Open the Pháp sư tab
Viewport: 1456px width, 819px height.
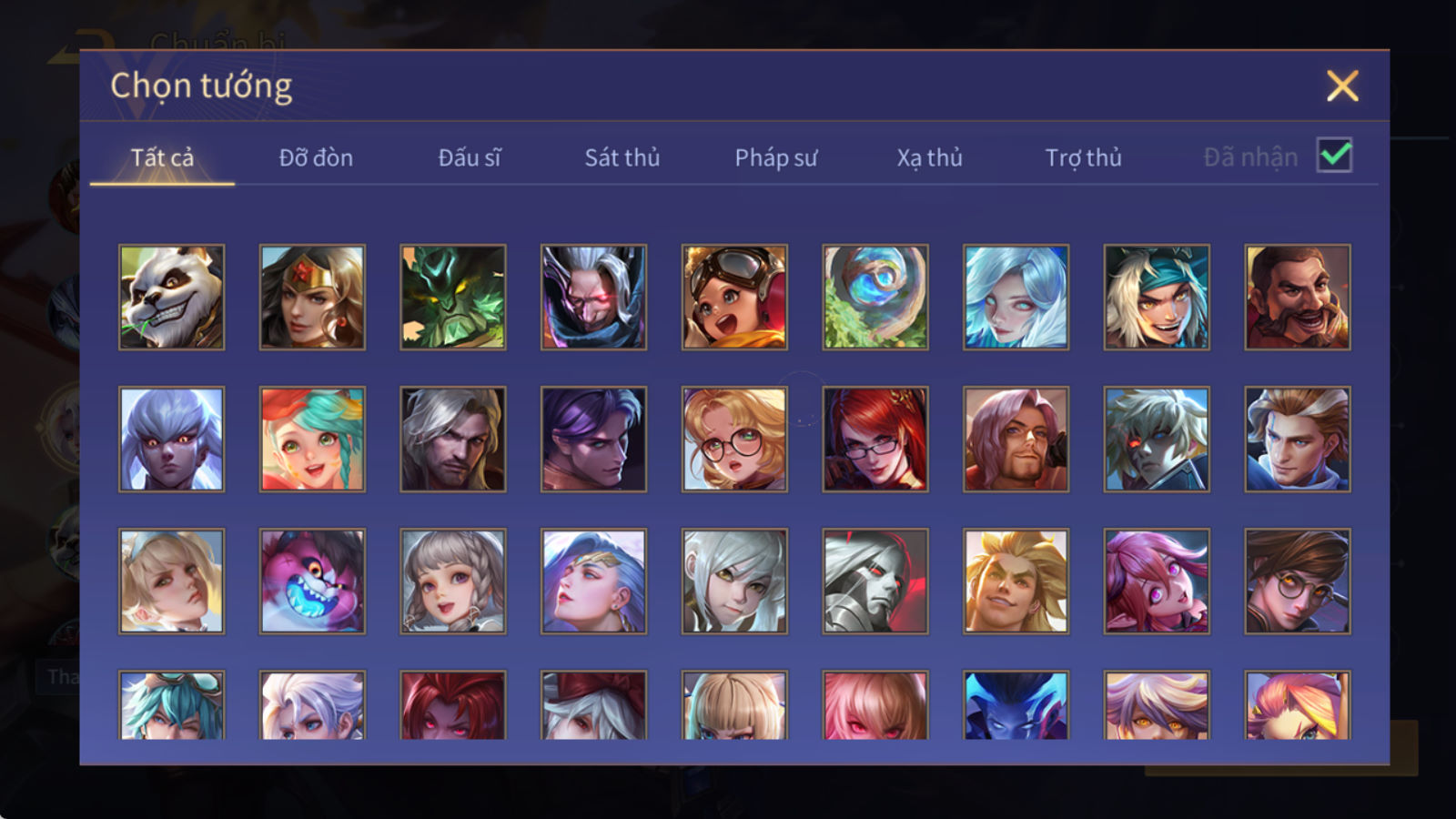pos(776,157)
